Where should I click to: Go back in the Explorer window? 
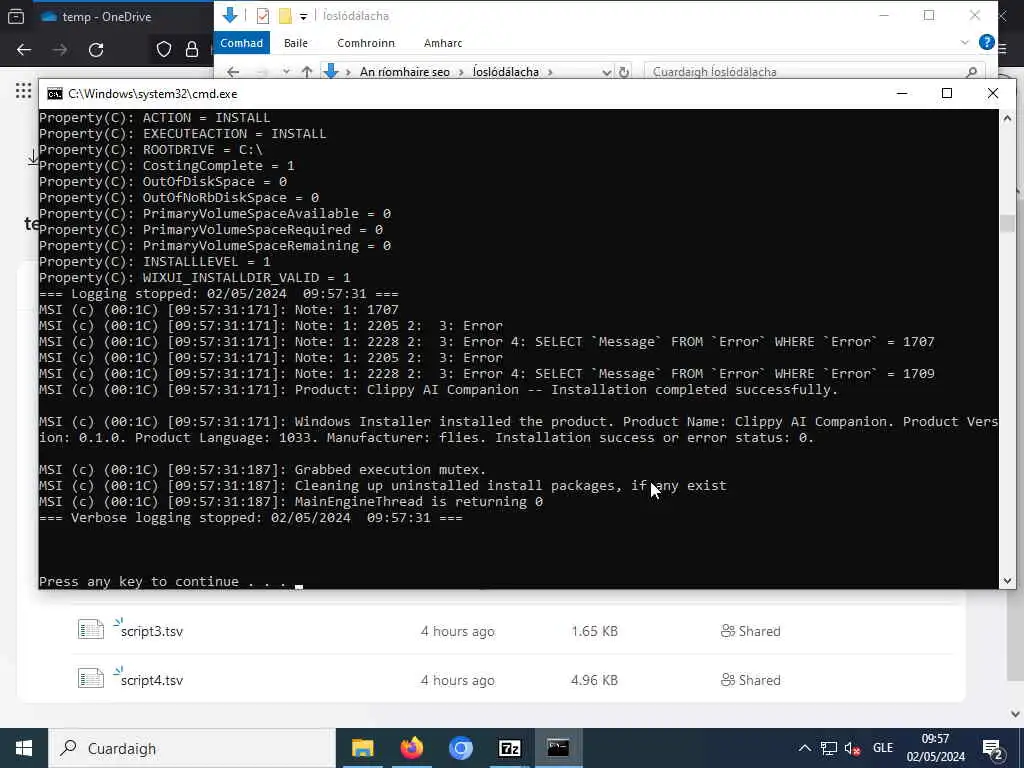(233, 72)
